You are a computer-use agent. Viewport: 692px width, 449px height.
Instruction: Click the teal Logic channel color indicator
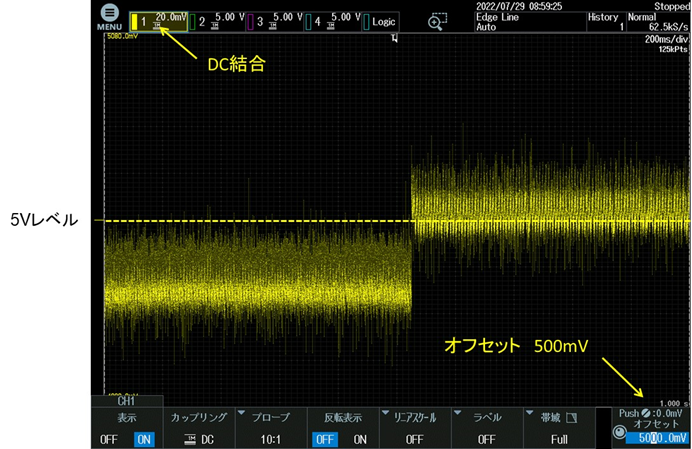[x=366, y=22]
